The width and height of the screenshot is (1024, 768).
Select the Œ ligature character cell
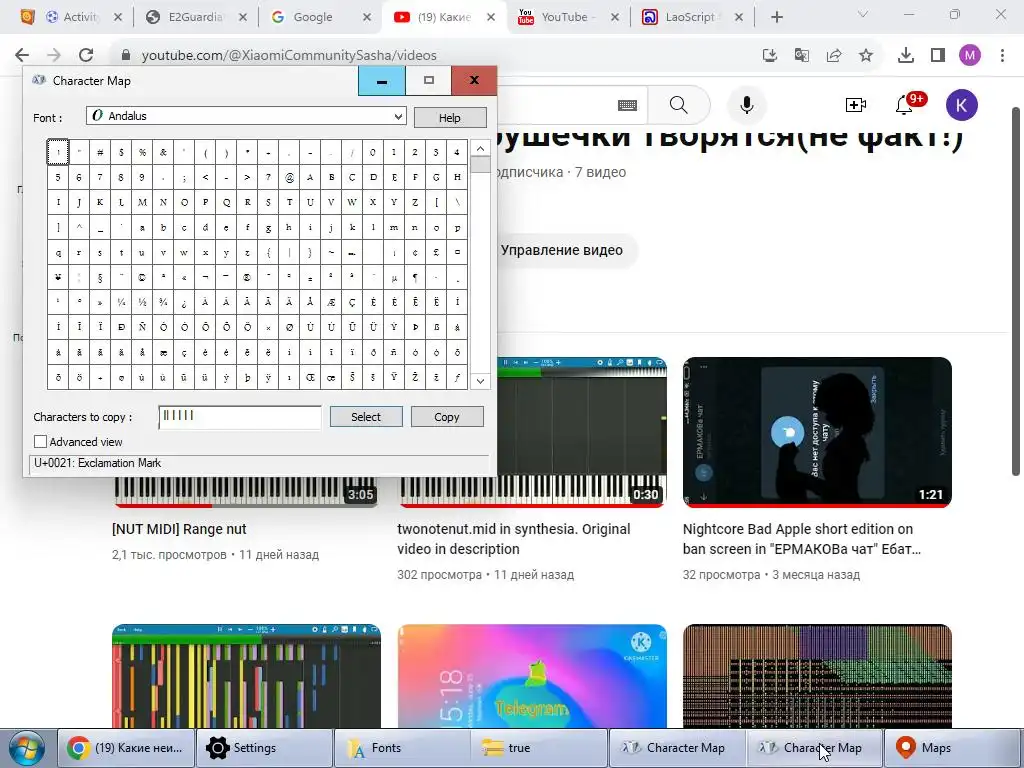pyautogui.click(x=310, y=377)
